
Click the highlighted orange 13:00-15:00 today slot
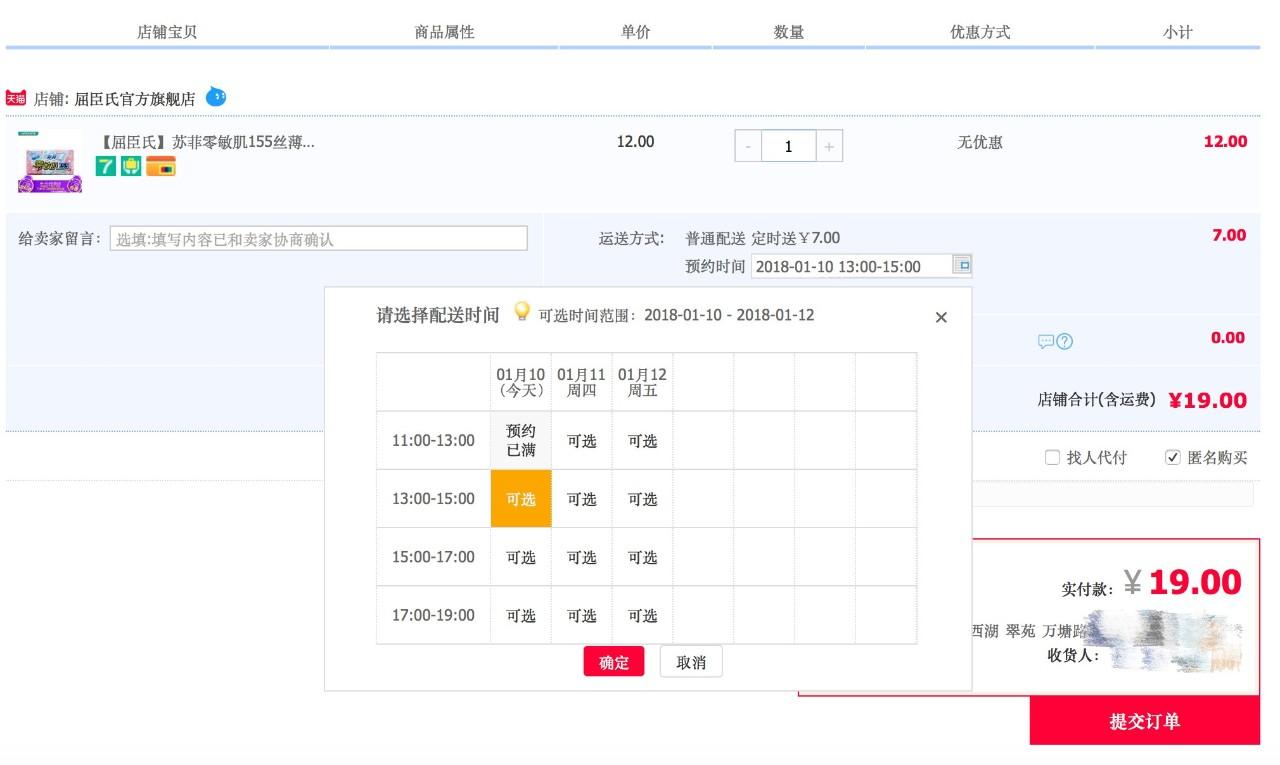[521, 499]
